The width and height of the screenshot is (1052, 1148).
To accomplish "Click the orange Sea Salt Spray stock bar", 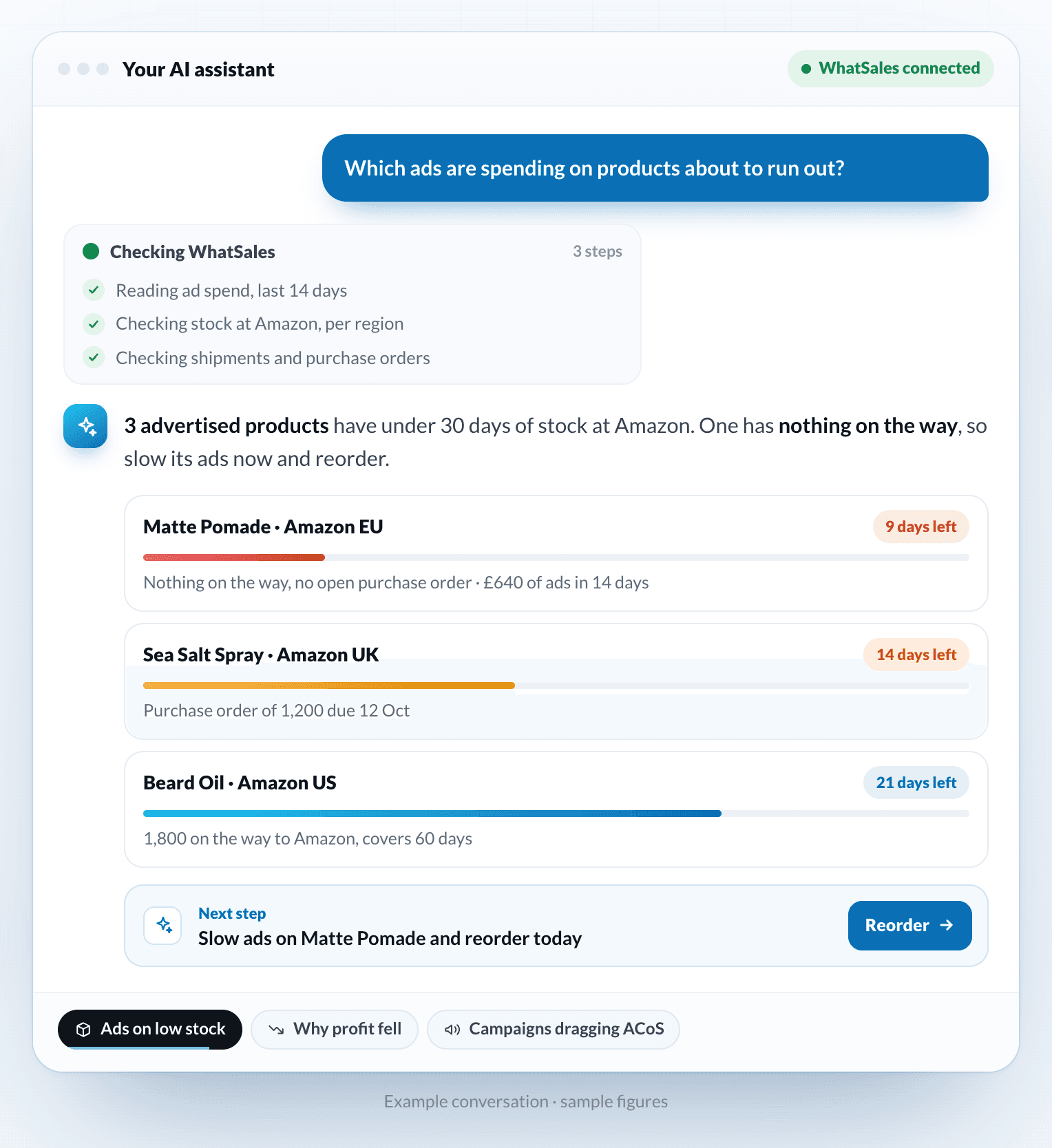I will pyautogui.click(x=329, y=685).
